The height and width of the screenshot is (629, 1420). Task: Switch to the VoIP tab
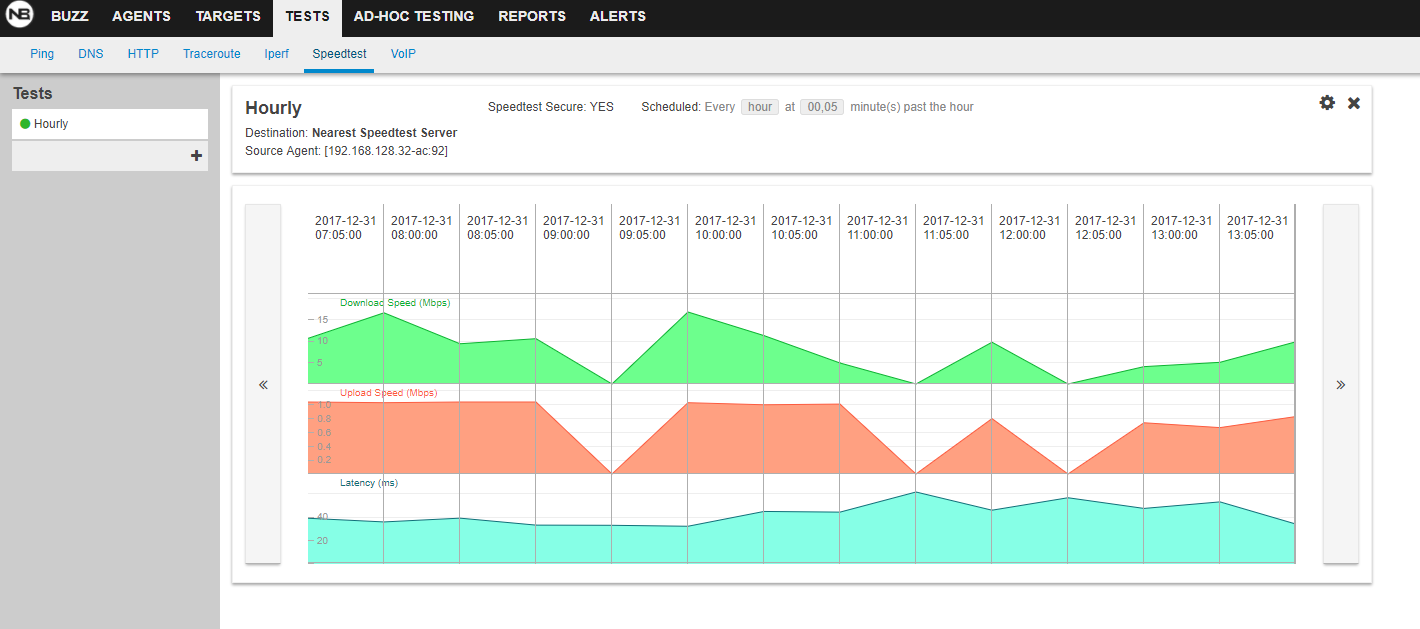403,54
